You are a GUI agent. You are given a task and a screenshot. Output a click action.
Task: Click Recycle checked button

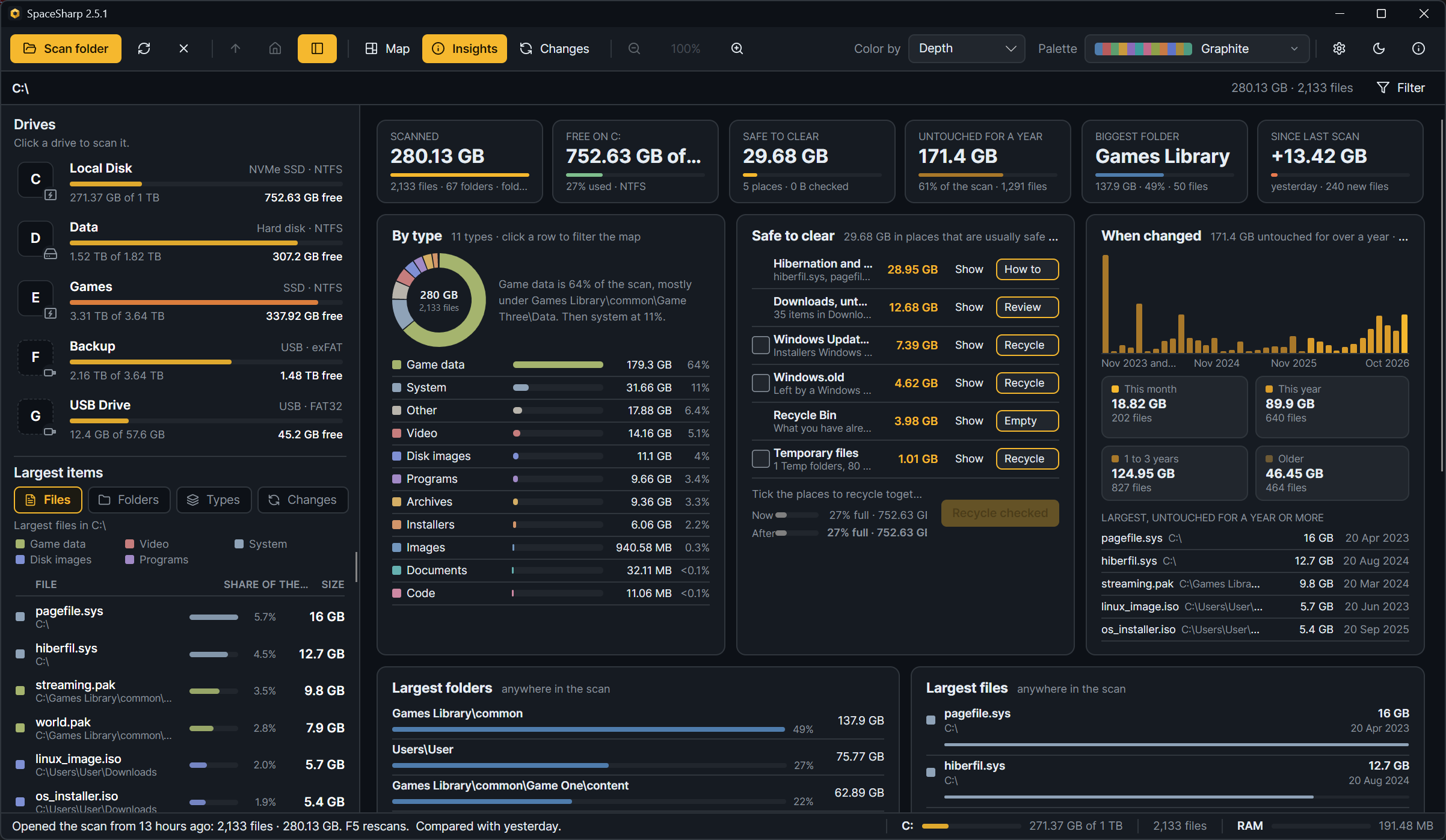click(1000, 513)
